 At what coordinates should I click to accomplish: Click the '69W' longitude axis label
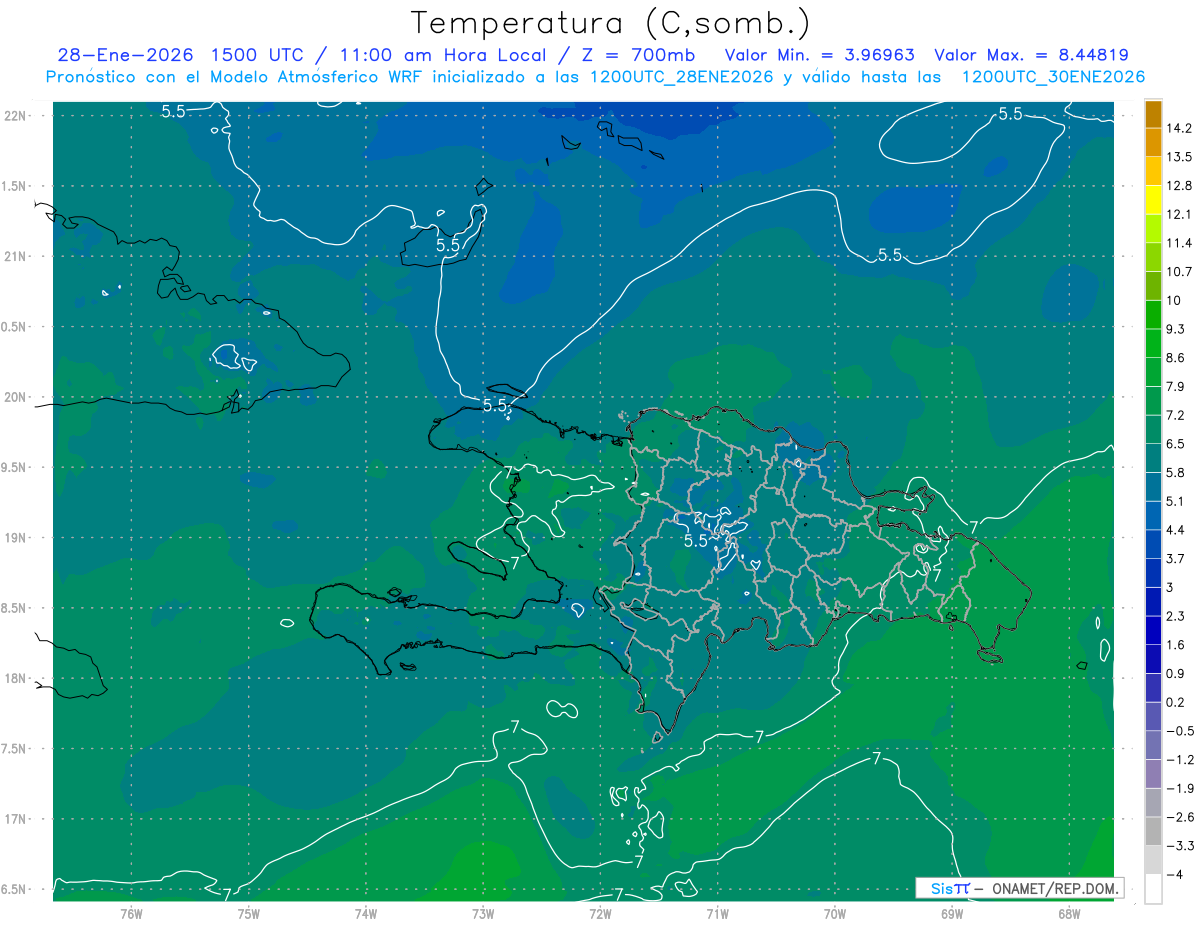point(951,914)
